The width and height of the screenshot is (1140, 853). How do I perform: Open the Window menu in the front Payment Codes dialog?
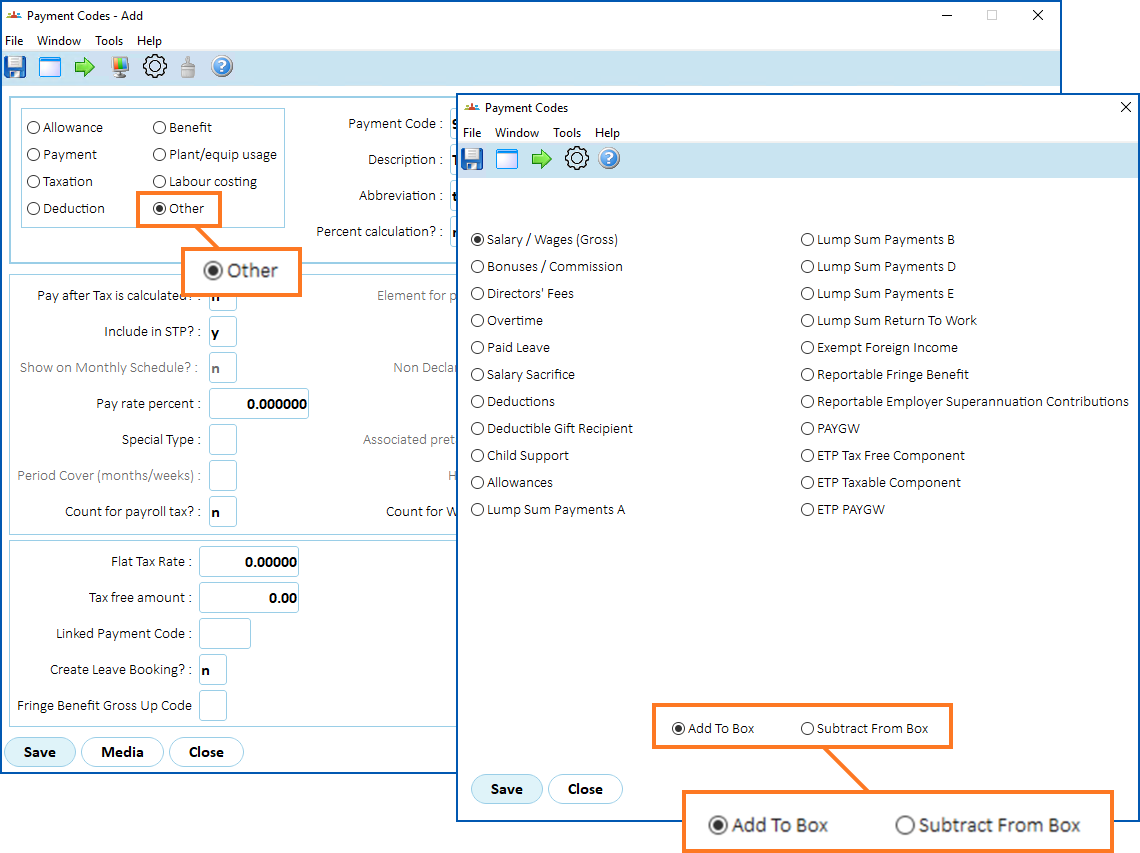[x=517, y=133]
